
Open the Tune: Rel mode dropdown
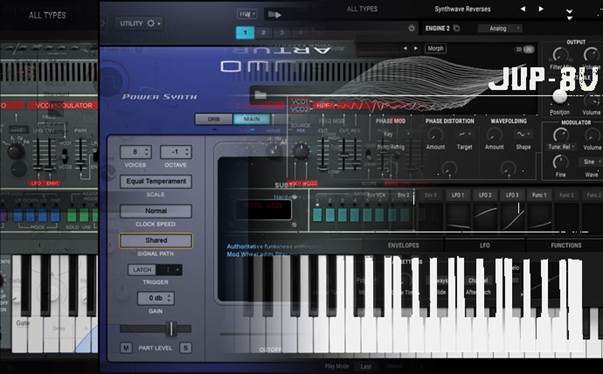(561, 147)
